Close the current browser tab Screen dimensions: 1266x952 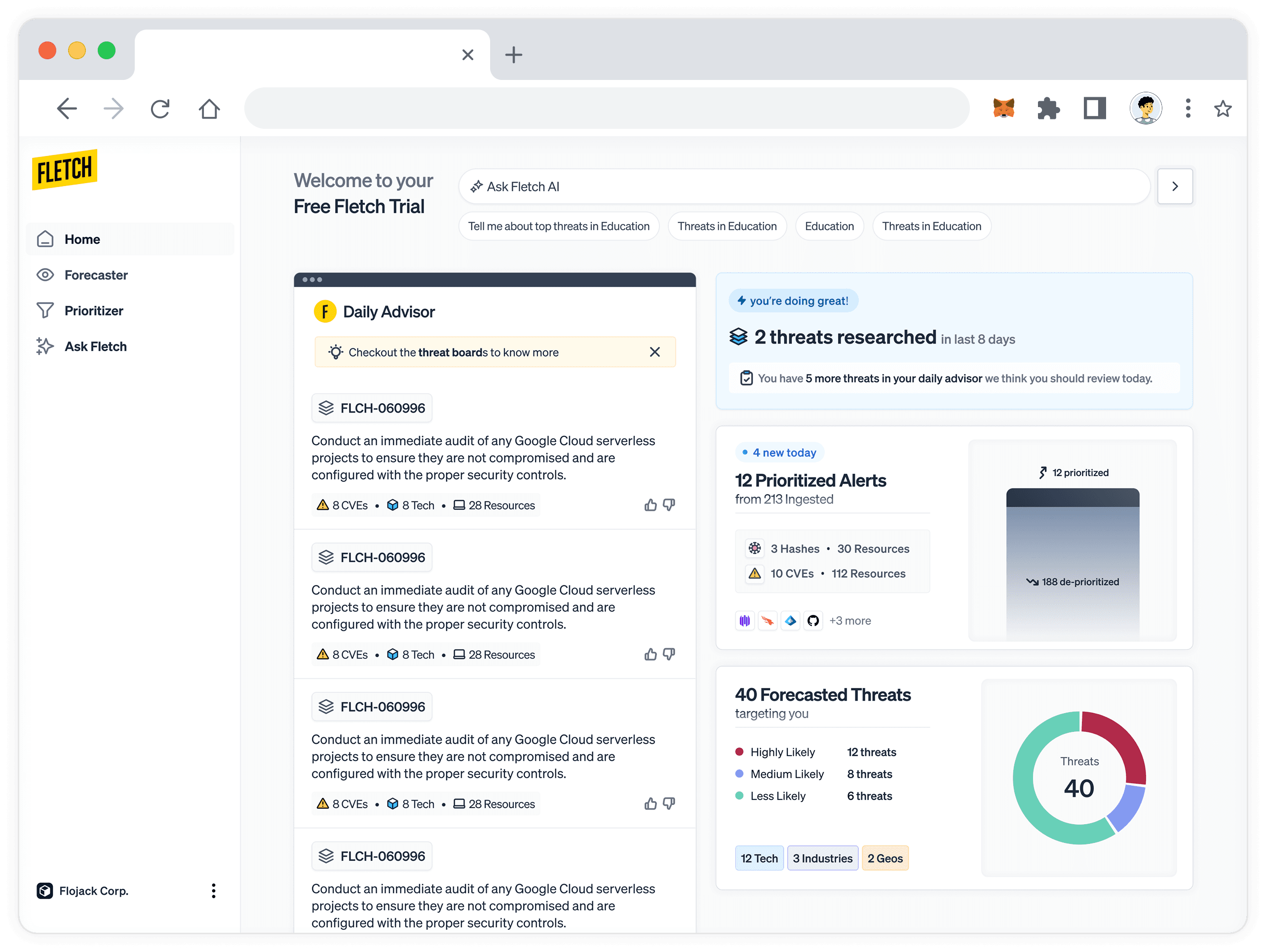coord(467,55)
